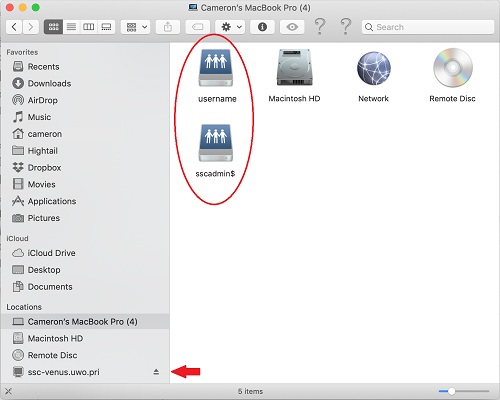Open Applications in the sidebar

(85, 201)
